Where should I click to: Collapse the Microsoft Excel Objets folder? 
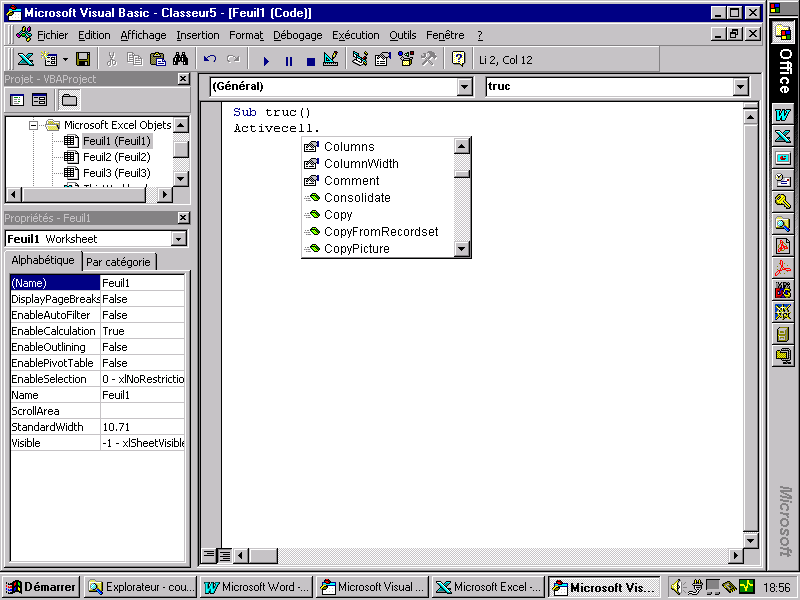(x=34, y=125)
